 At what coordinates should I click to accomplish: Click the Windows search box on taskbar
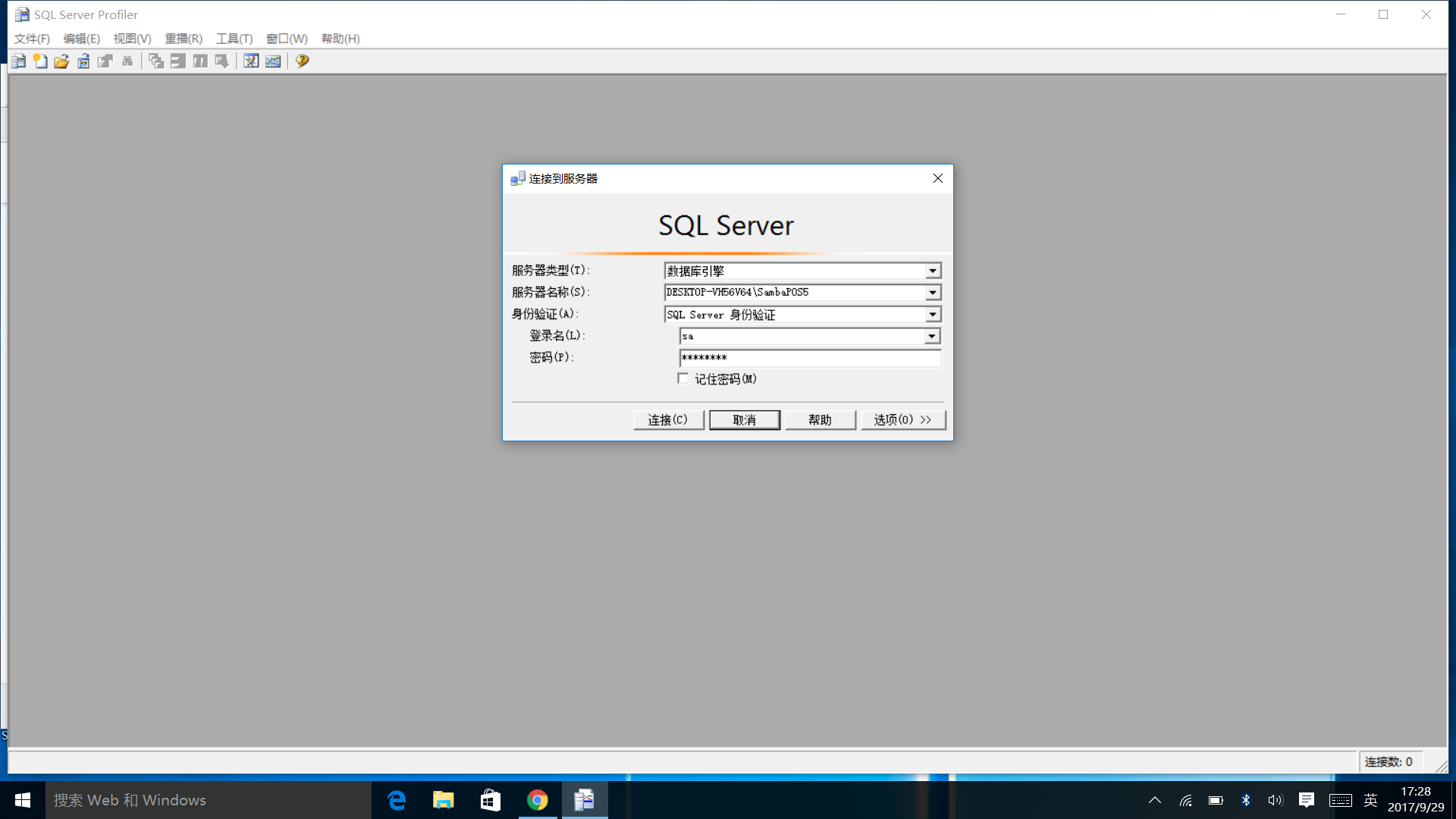[209, 800]
